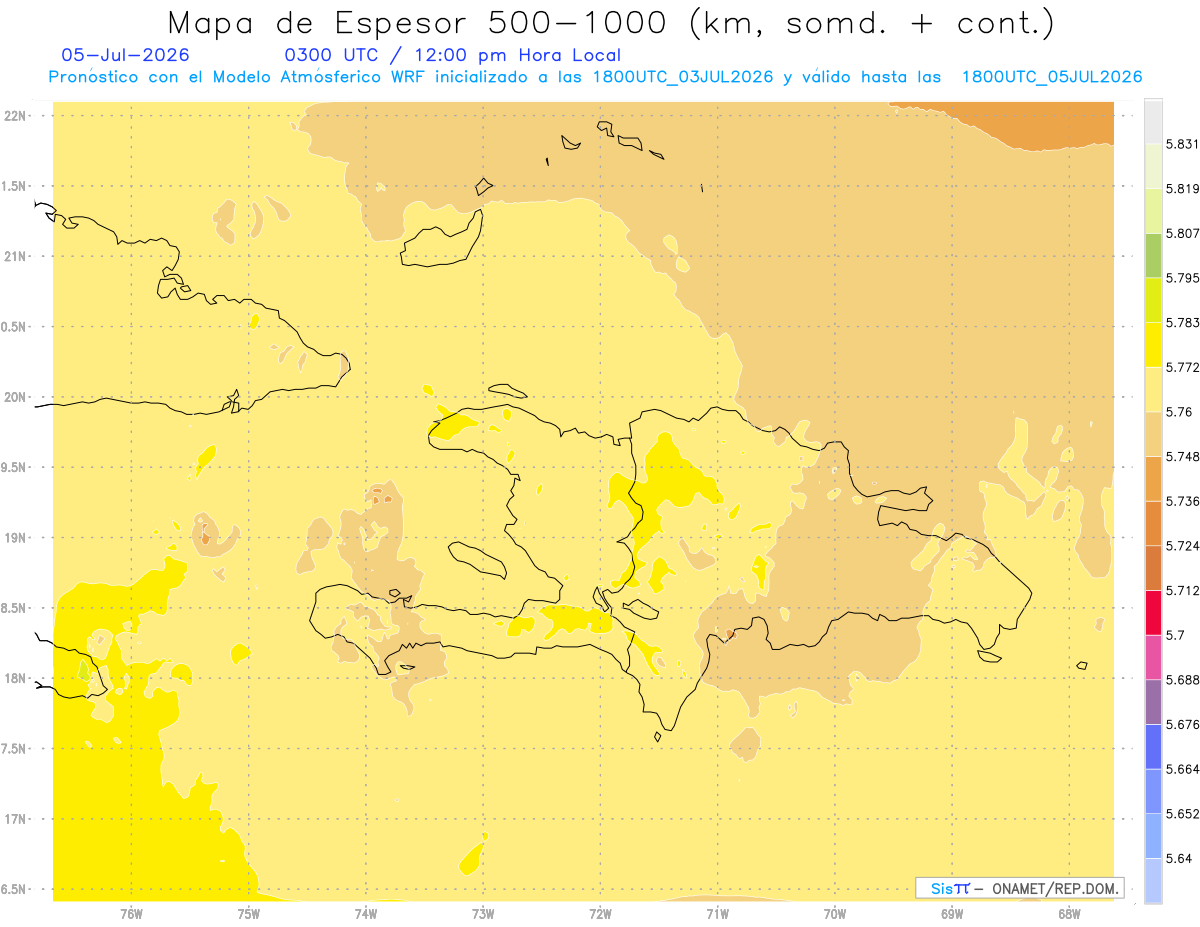Select the legend value "5.748"
1200x927 pixels.
click(1182, 457)
